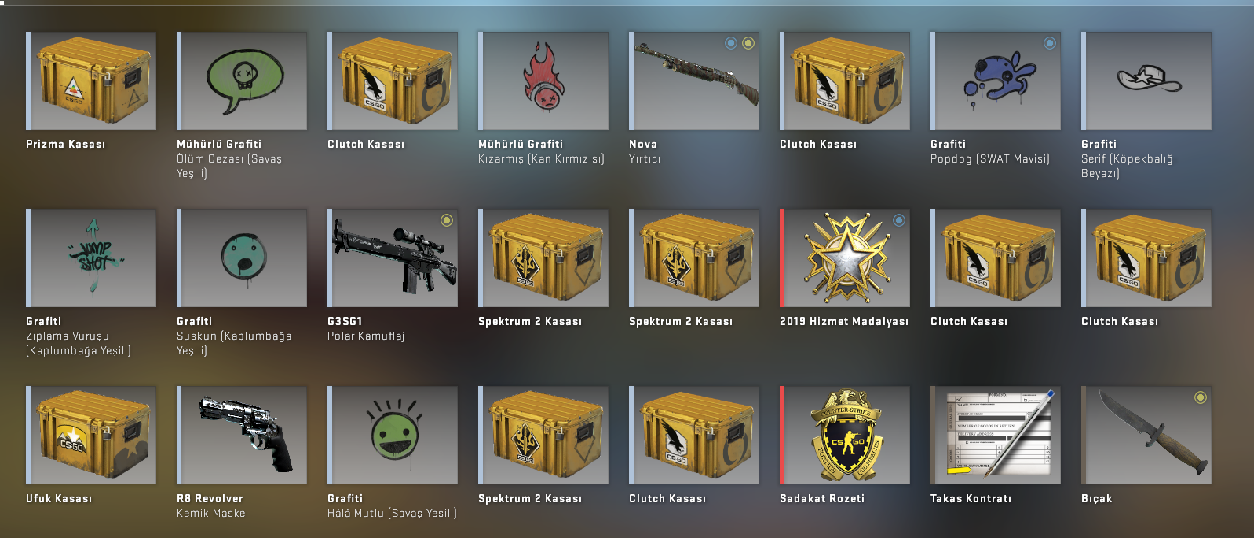
Task: Click the R8 Revolver Kemik Maske item
Action: (x=242, y=435)
